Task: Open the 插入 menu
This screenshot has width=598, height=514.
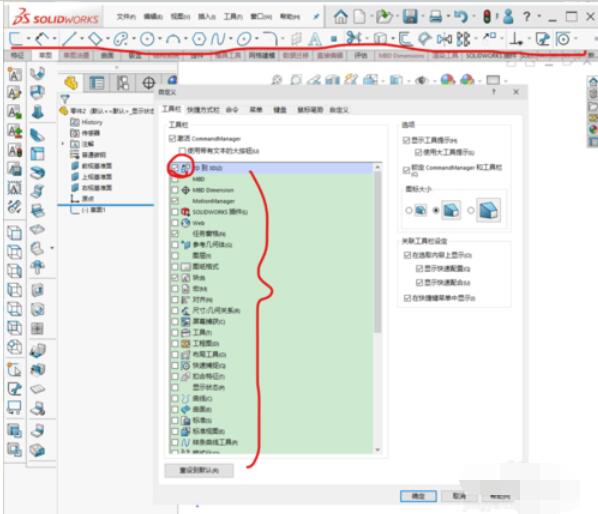Action: point(207,16)
